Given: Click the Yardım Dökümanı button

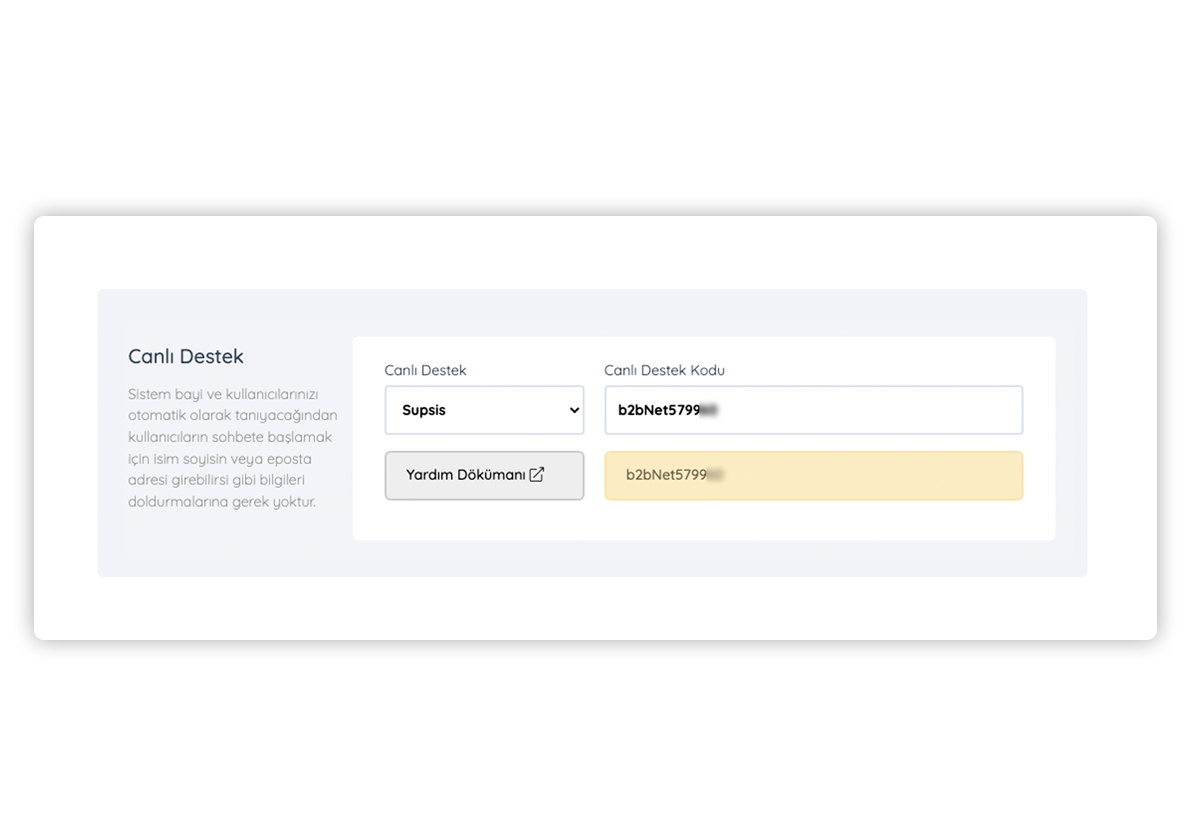Looking at the screenshot, I should [484, 475].
